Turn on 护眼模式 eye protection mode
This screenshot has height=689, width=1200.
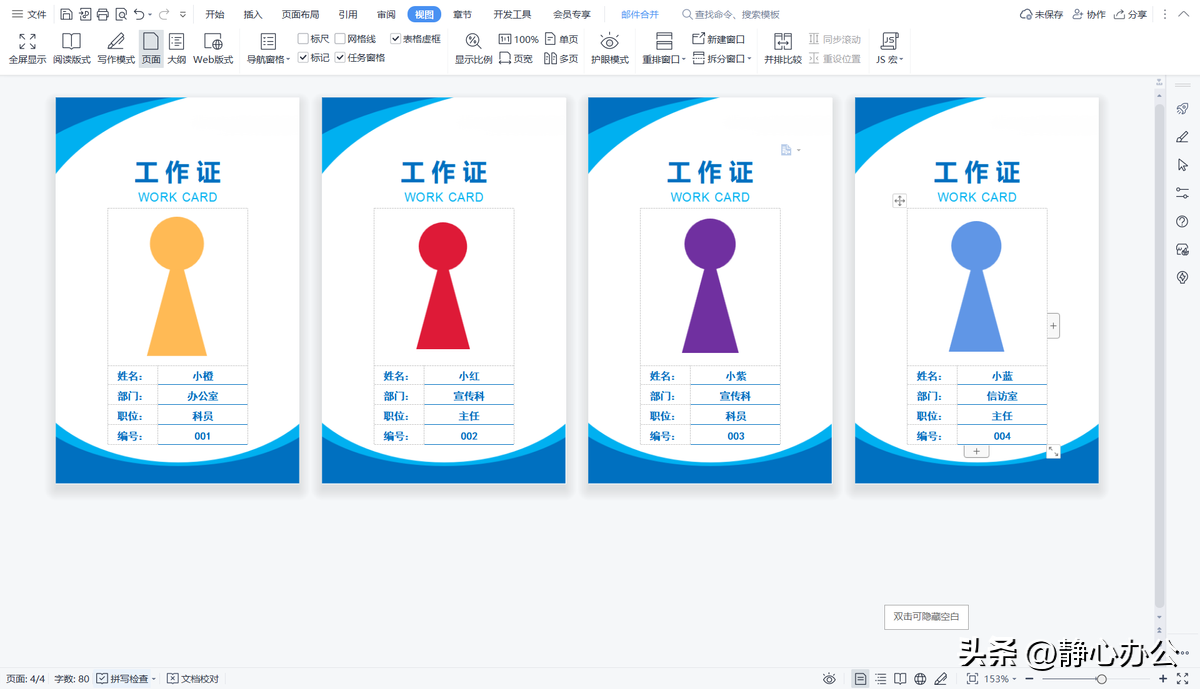pyautogui.click(x=609, y=49)
